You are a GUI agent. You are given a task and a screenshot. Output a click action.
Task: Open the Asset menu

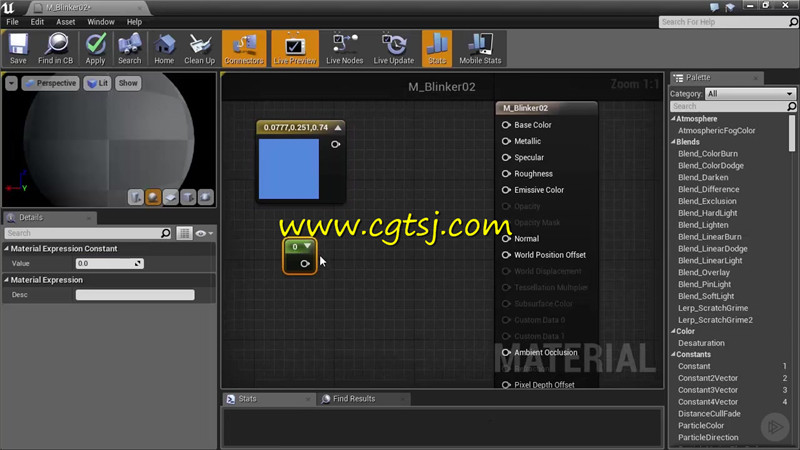[x=66, y=22]
